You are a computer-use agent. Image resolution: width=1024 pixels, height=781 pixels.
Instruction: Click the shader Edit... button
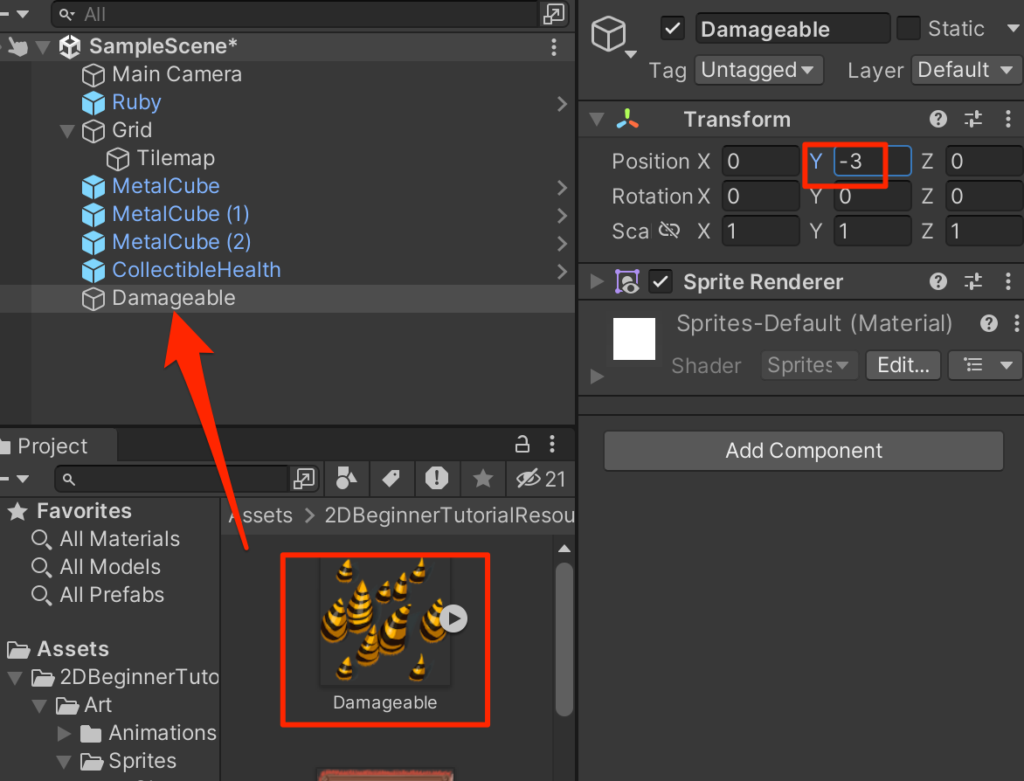(903, 365)
